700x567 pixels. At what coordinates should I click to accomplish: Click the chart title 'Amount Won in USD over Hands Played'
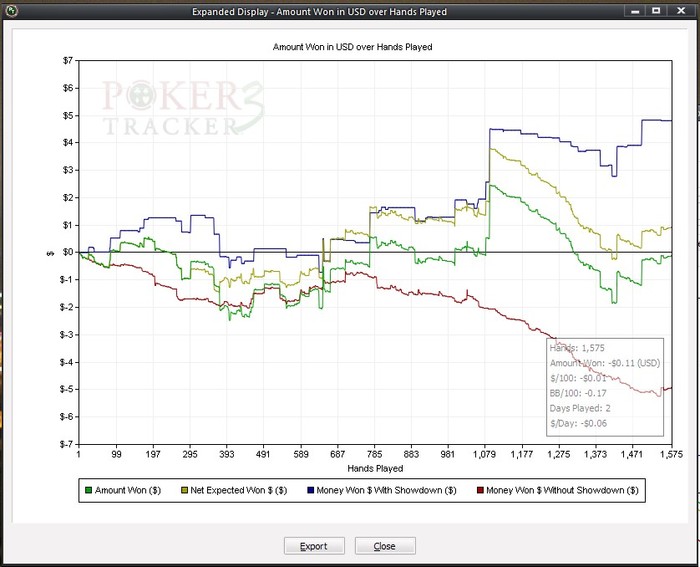click(x=353, y=47)
